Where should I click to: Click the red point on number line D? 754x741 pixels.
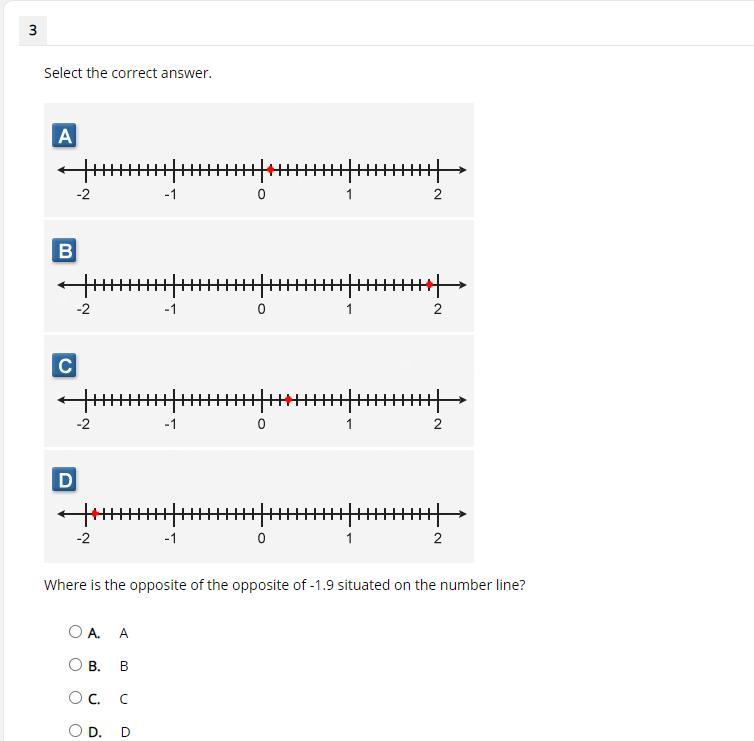[x=95, y=514]
